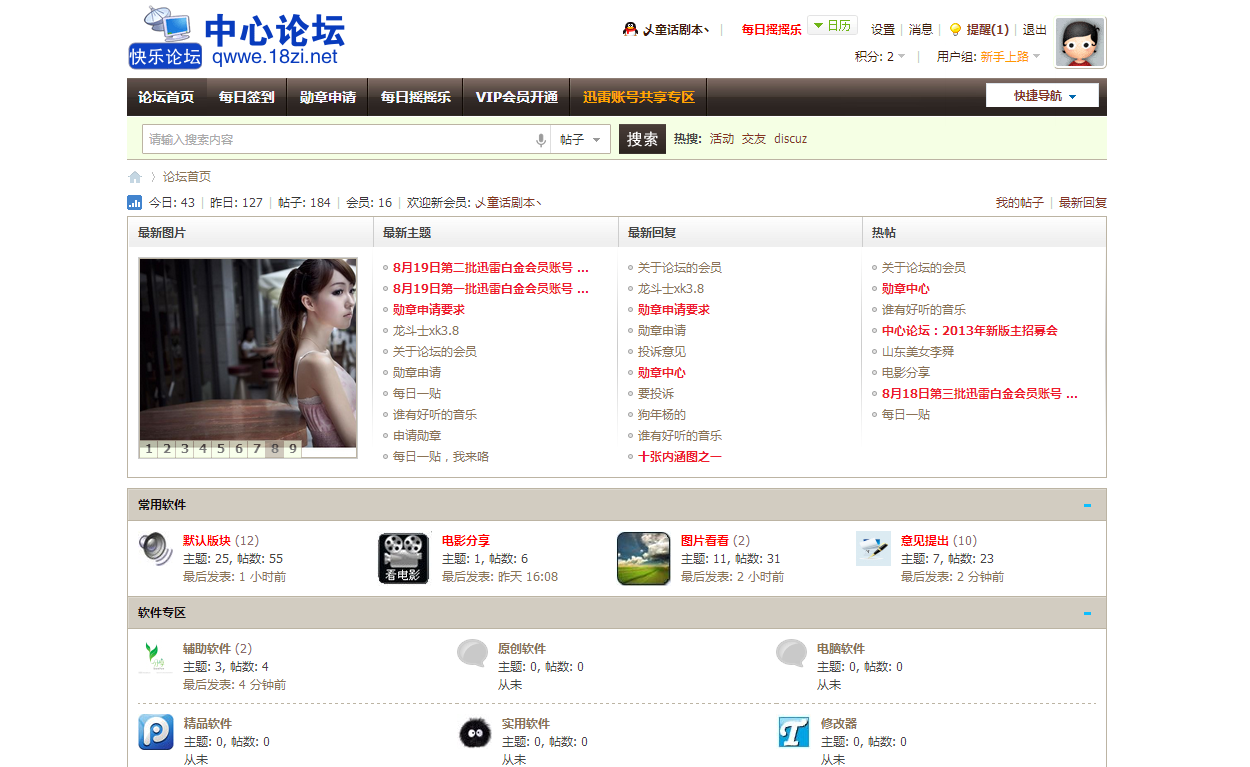1250x767 pixels.
Task: Click the 搜索 search button
Action: [642, 140]
